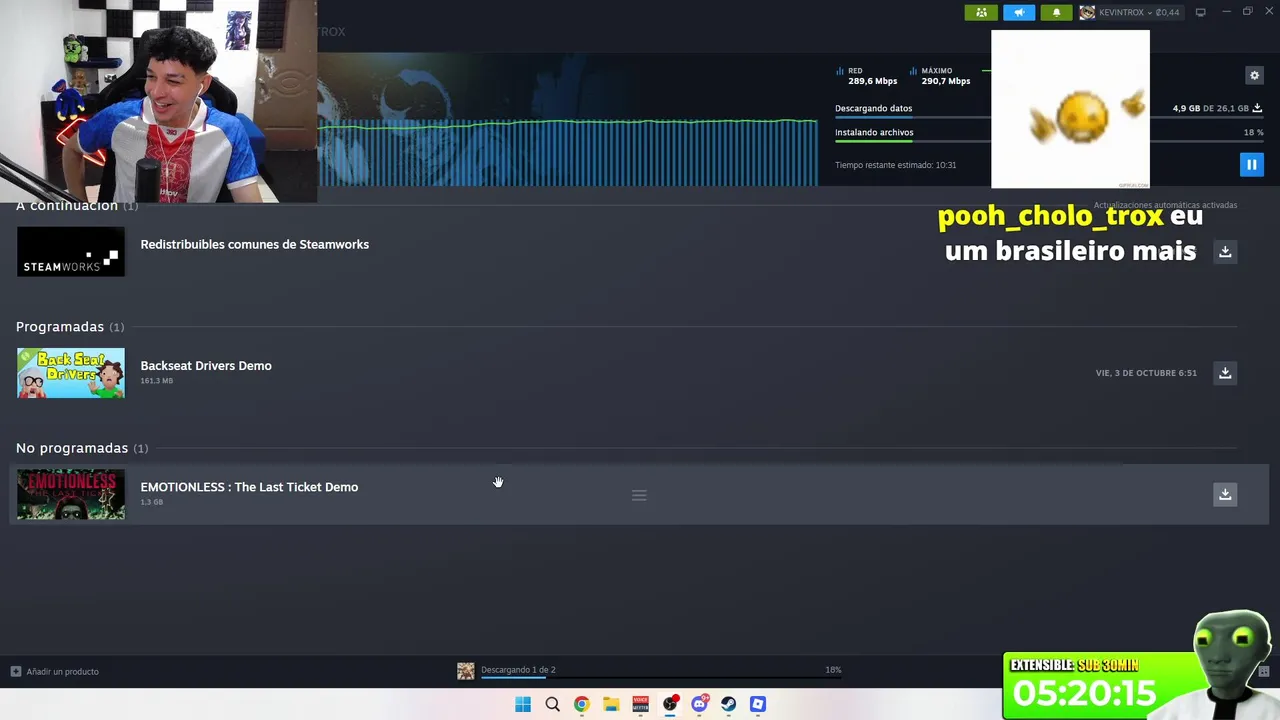
Task: Click the Programadas section header
Action: tap(70, 327)
